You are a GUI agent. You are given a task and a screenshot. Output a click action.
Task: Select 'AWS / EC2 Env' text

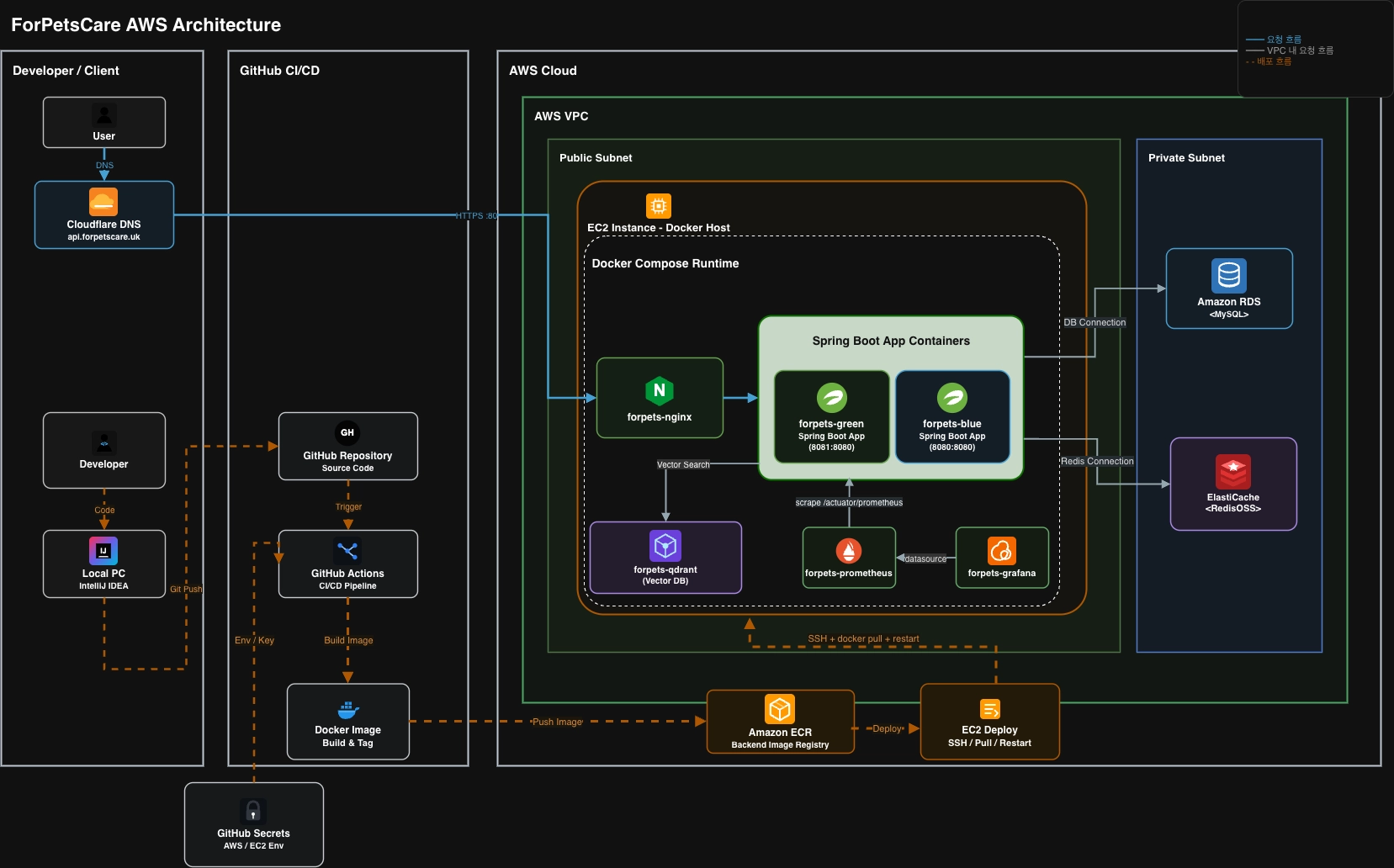point(253,846)
